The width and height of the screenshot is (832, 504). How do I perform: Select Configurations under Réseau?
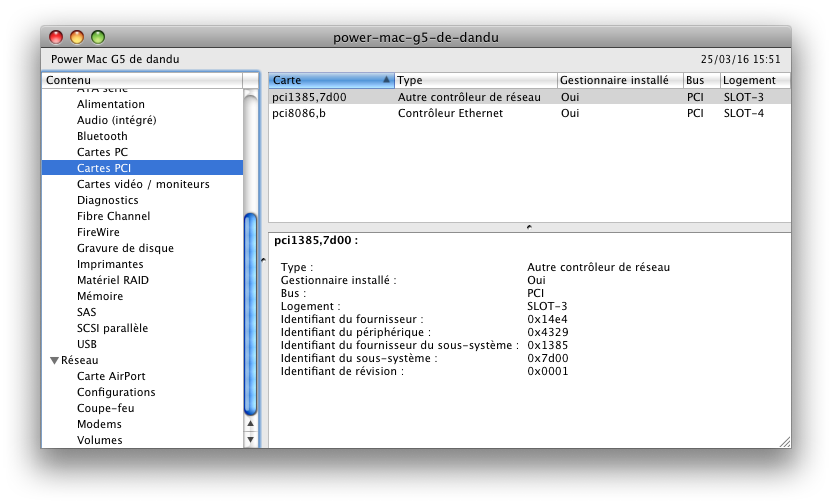(116, 392)
